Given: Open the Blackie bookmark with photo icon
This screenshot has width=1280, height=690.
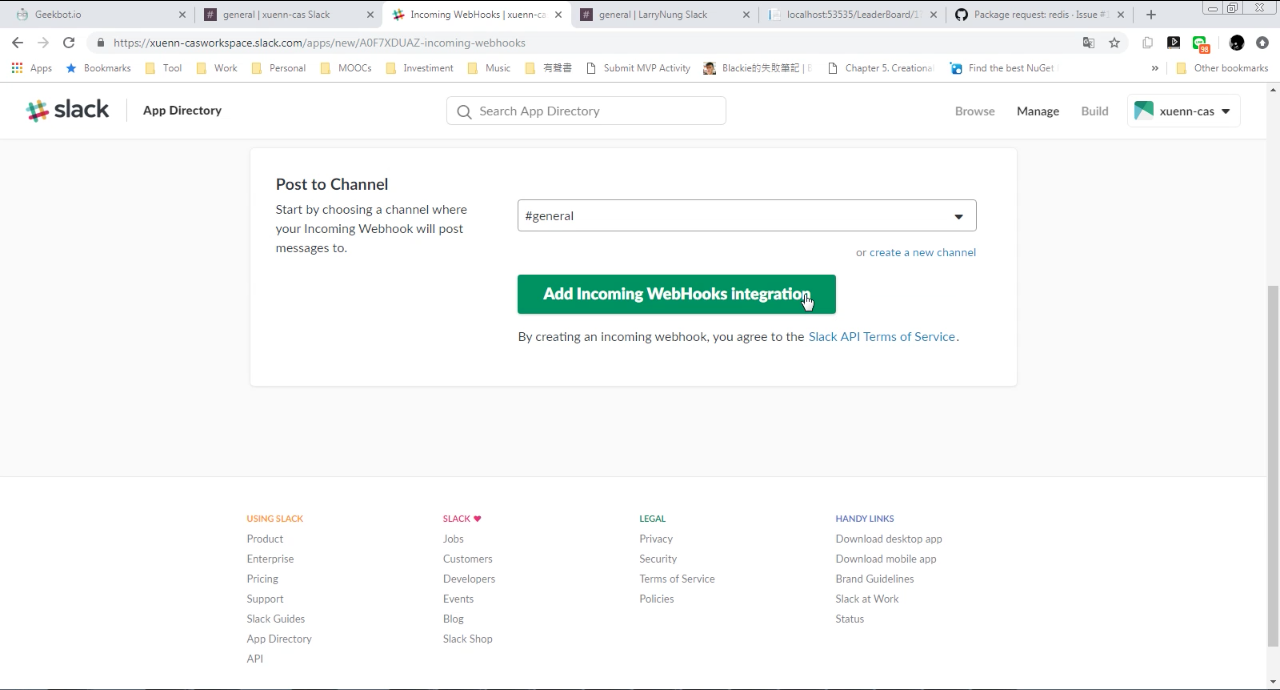Looking at the screenshot, I should pos(757,68).
